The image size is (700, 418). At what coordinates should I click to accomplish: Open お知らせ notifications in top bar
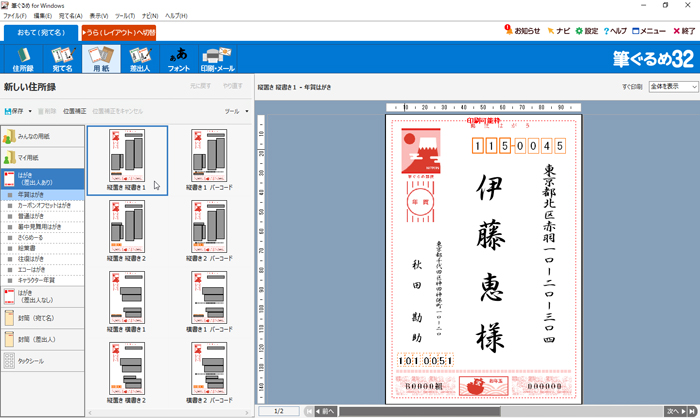point(522,31)
